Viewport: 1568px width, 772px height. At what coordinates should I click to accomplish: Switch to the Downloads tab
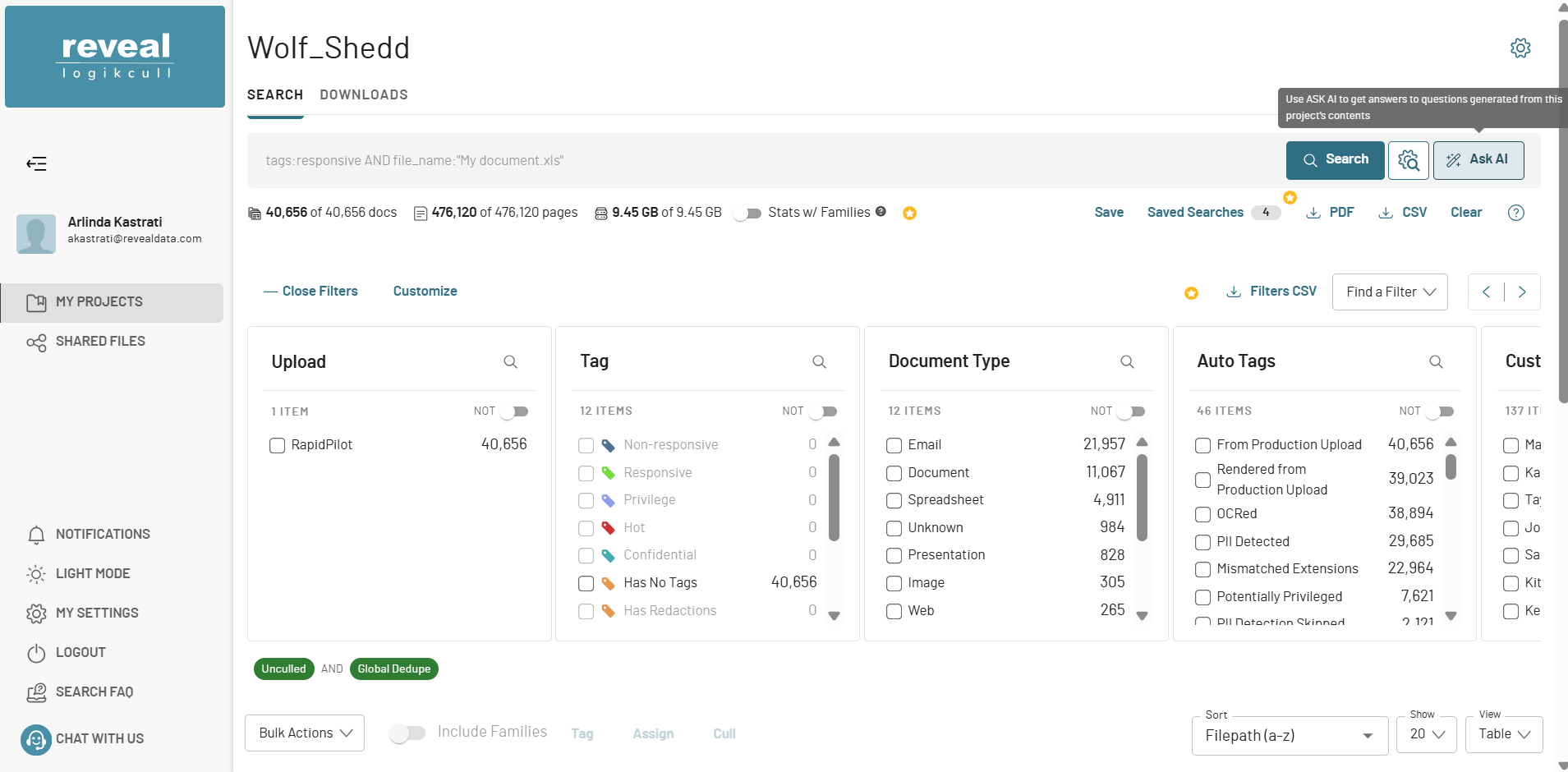click(x=363, y=94)
